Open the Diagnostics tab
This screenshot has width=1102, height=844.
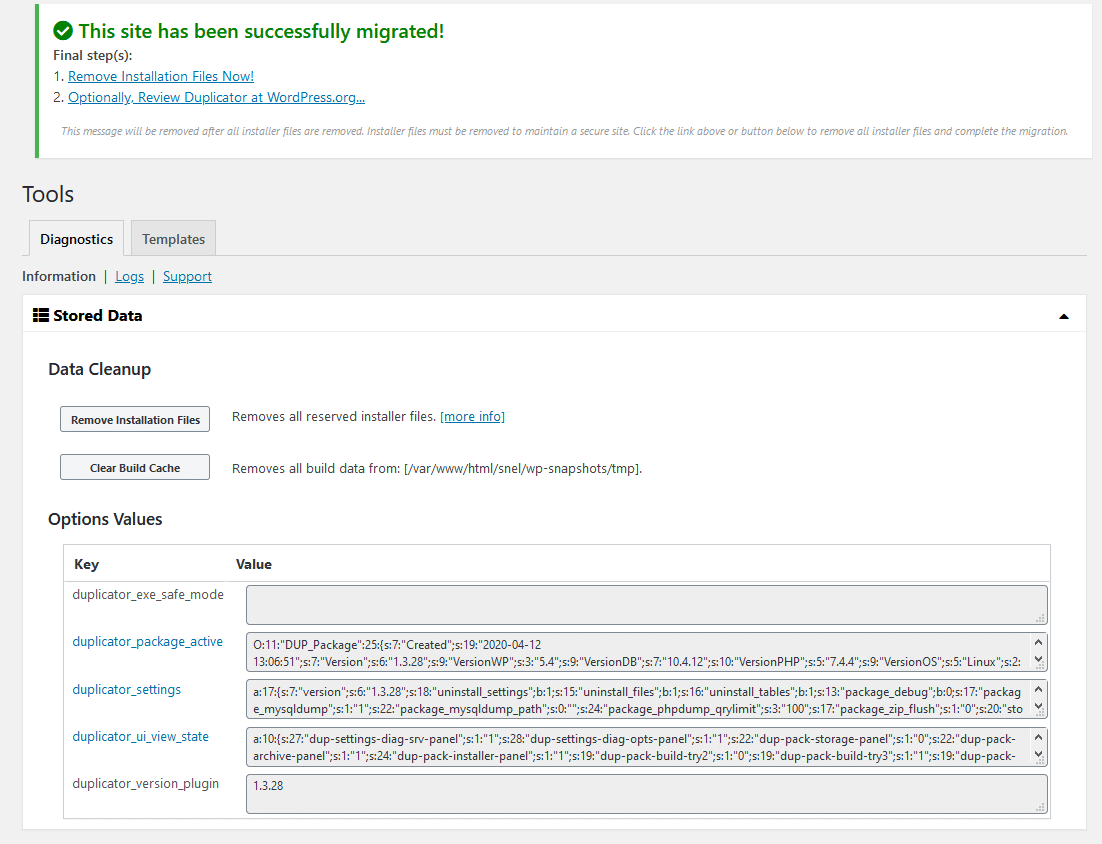tap(76, 239)
